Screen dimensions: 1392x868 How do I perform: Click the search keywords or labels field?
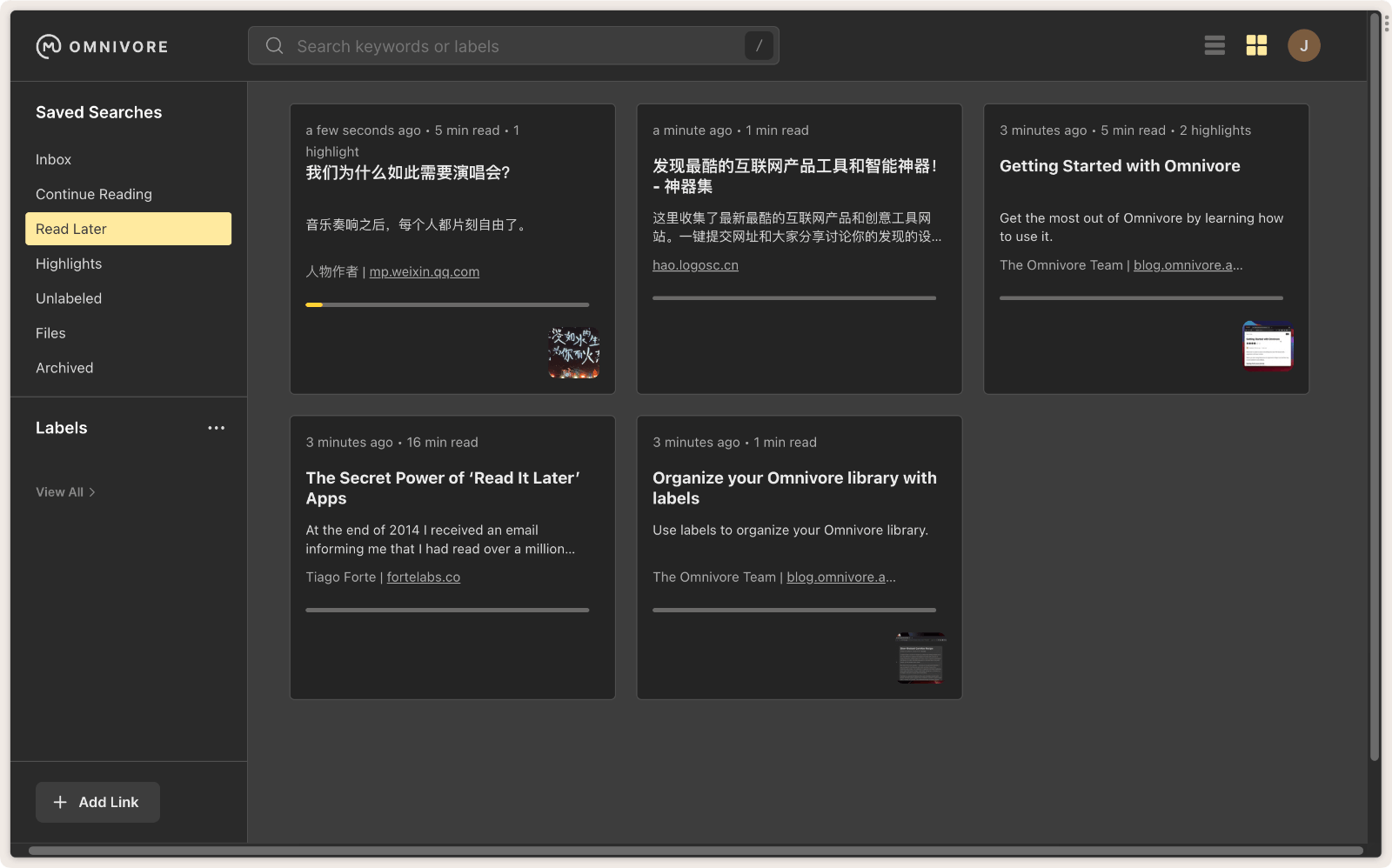[513, 46]
